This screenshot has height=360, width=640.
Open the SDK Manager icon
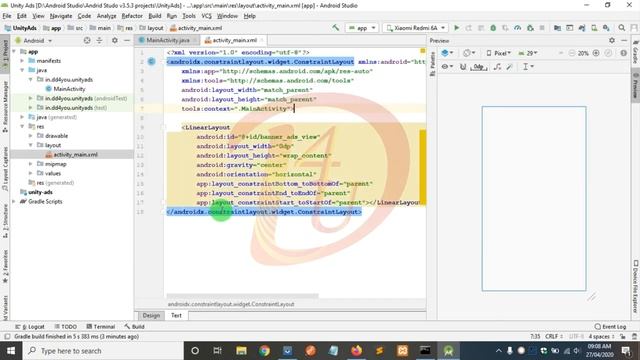coord(606,28)
